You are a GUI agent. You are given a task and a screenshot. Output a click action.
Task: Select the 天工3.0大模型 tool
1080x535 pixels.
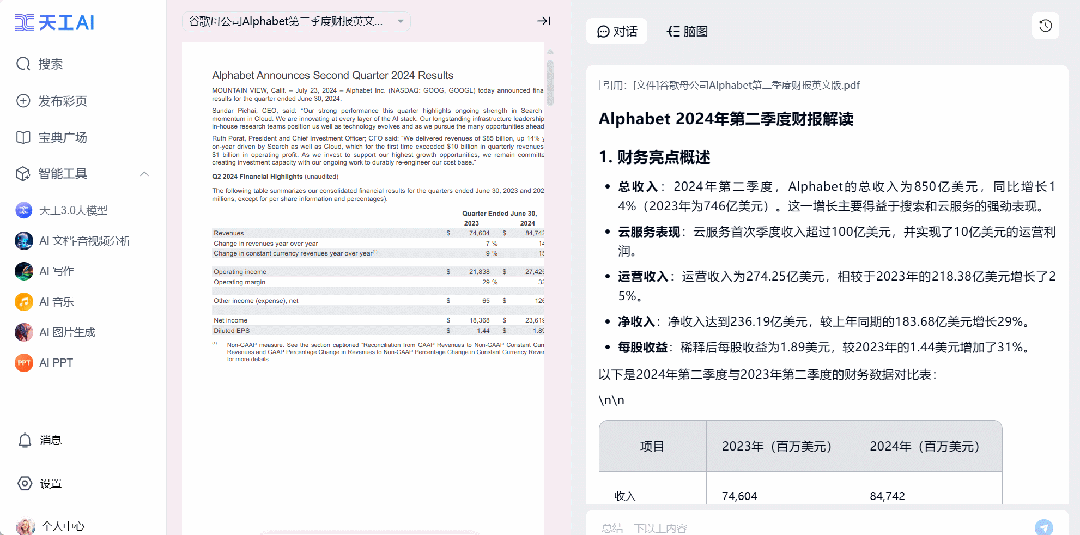pyautogui.click(x=72, y=211)
